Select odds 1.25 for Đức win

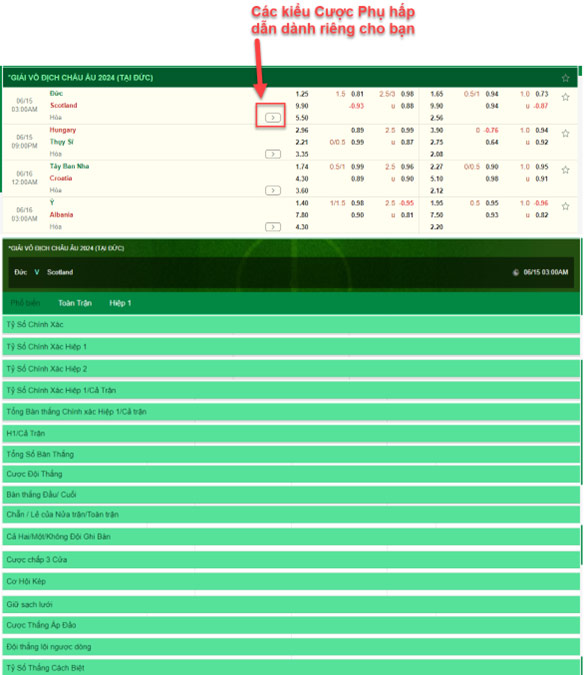tap(302, 94)
